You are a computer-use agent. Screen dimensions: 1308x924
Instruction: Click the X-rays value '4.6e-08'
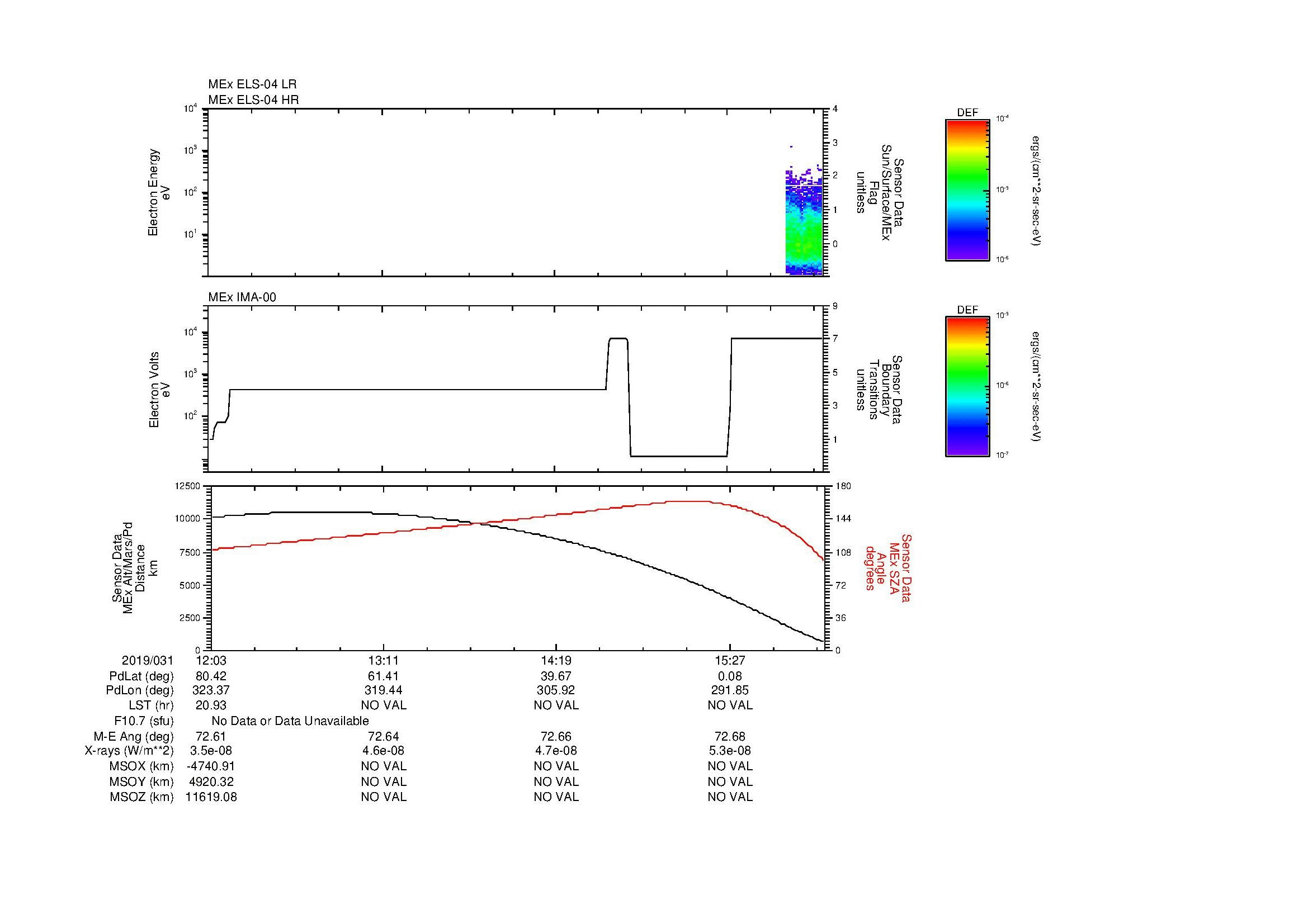coord(384,751)
